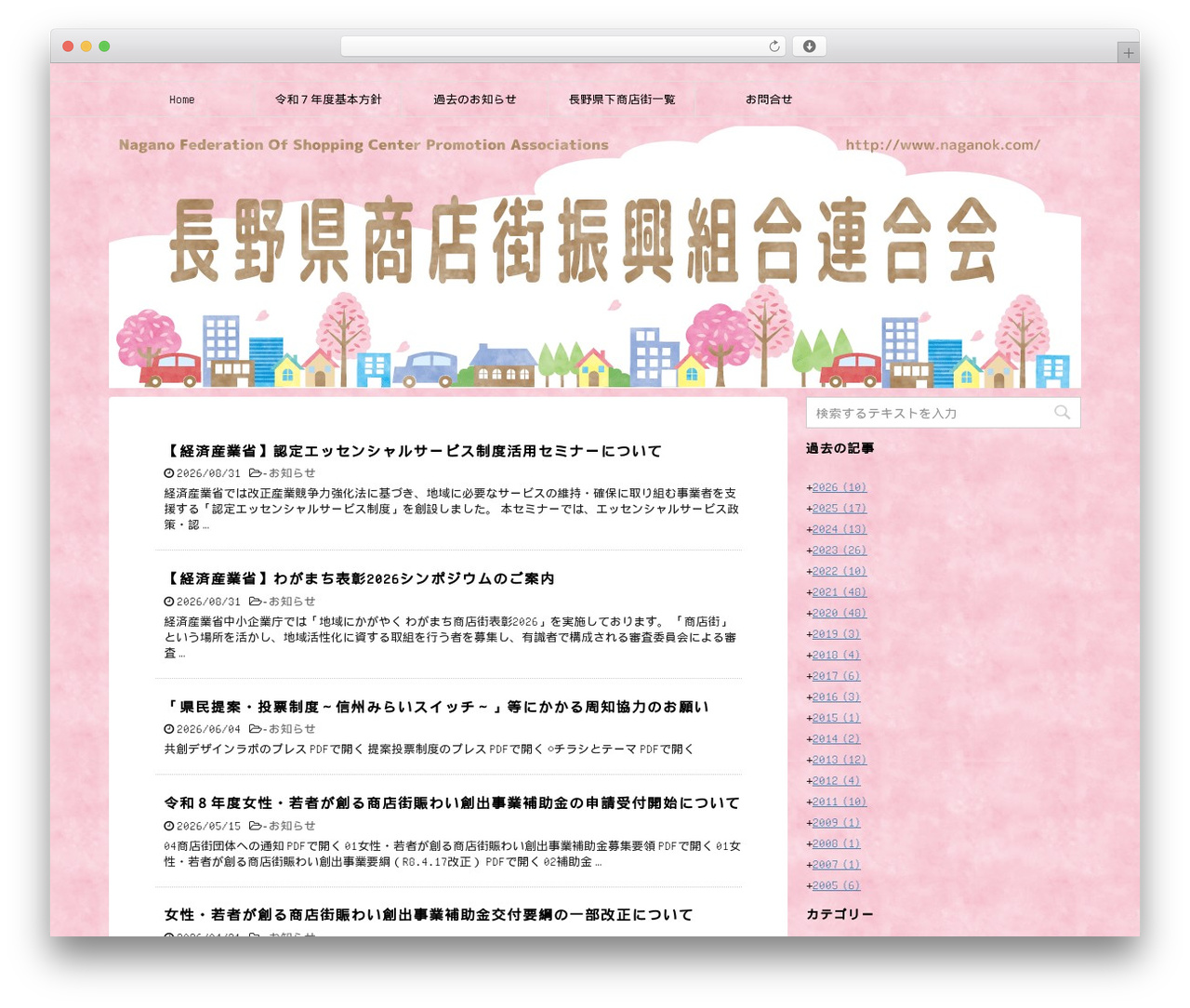Open the 2025 (17) archive link

[840, 509]
